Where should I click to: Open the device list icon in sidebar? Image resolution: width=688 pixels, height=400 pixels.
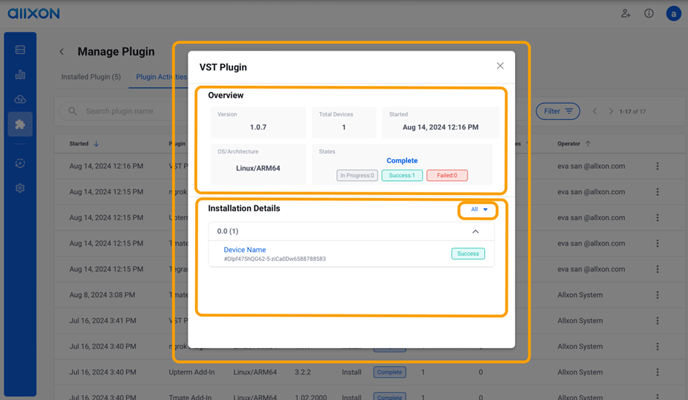[x=20, y=50]
